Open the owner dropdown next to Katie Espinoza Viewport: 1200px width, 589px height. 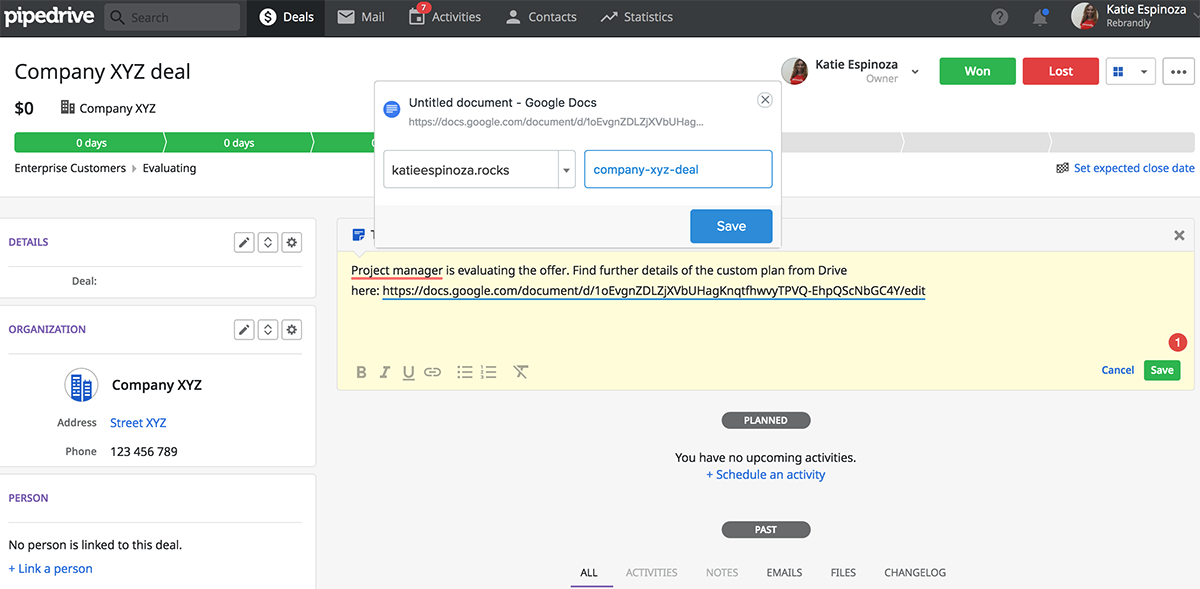(915, 71)
